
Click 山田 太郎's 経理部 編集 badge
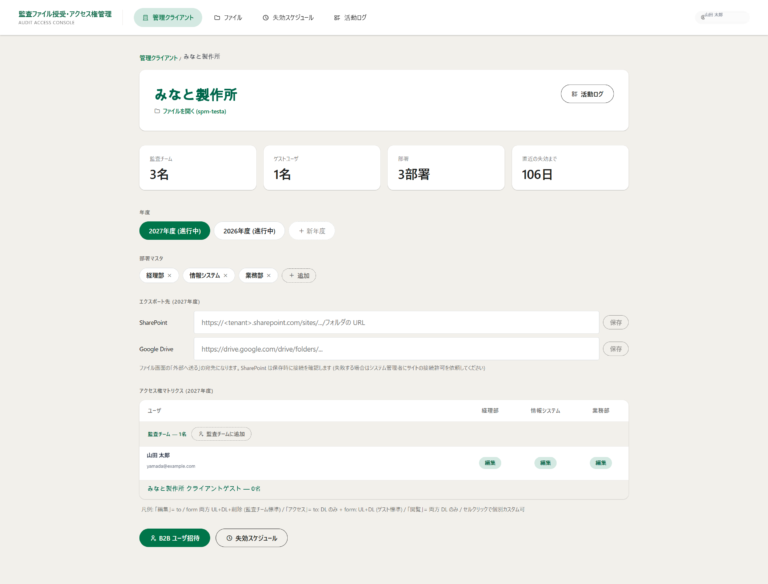pyautogui.click(x=490, y=463)
